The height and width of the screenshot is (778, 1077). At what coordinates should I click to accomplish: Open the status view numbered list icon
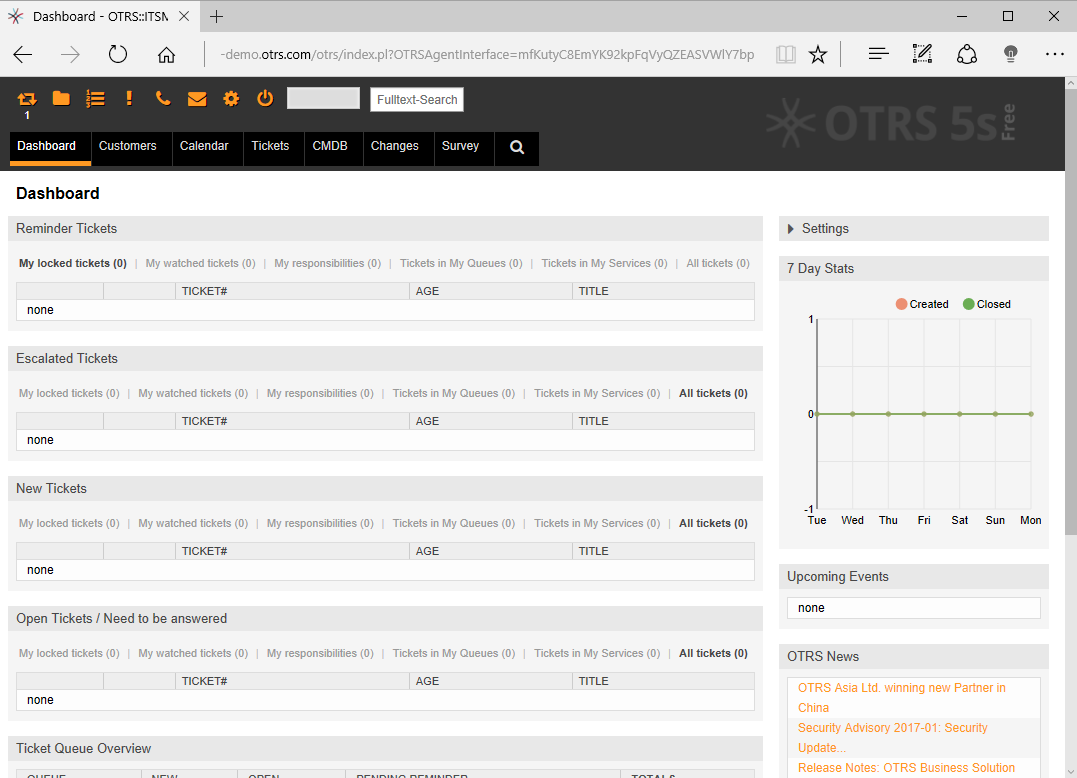[95, 98]
